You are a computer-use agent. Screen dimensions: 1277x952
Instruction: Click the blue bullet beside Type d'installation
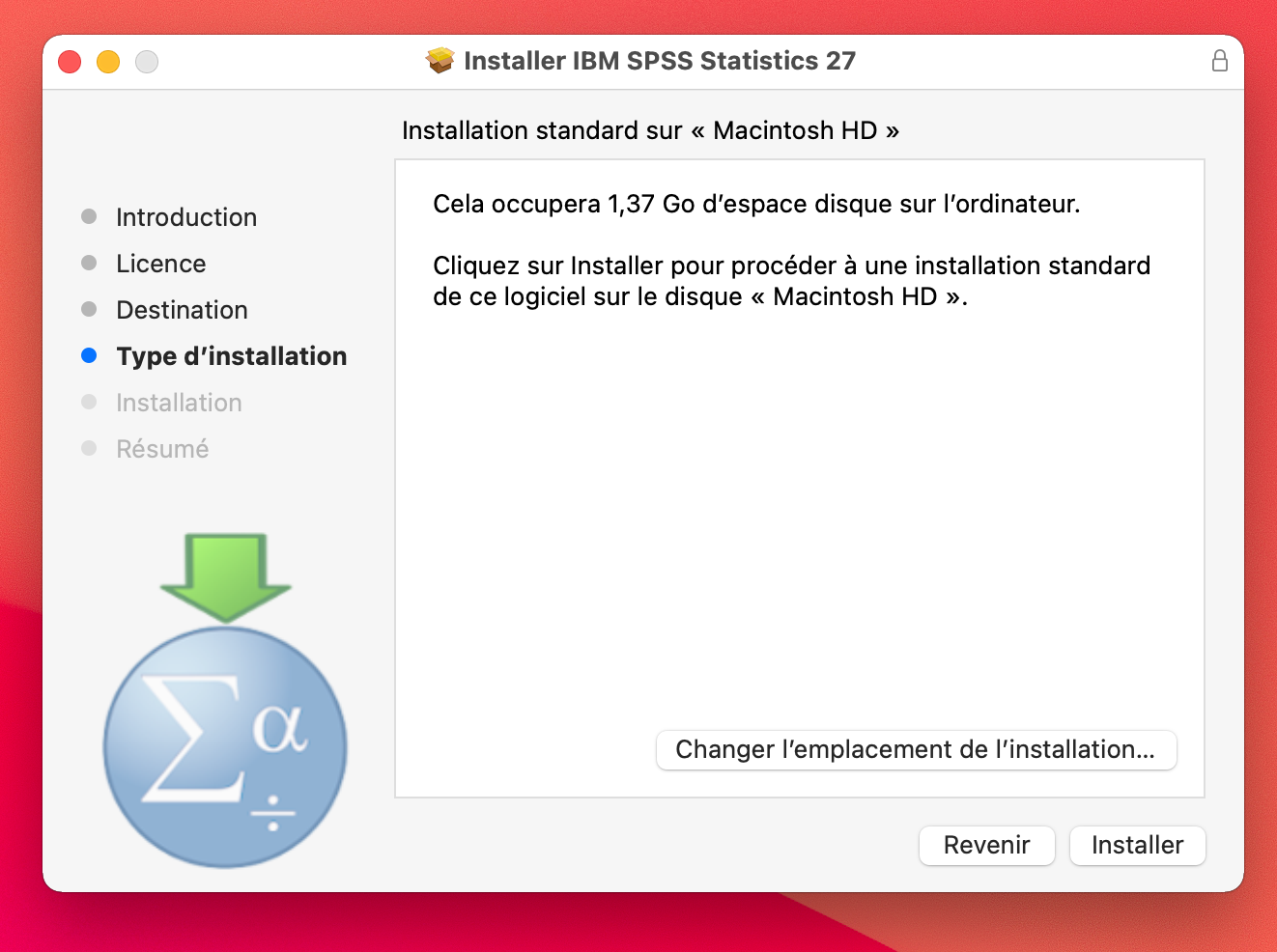(x=89, y=355)
